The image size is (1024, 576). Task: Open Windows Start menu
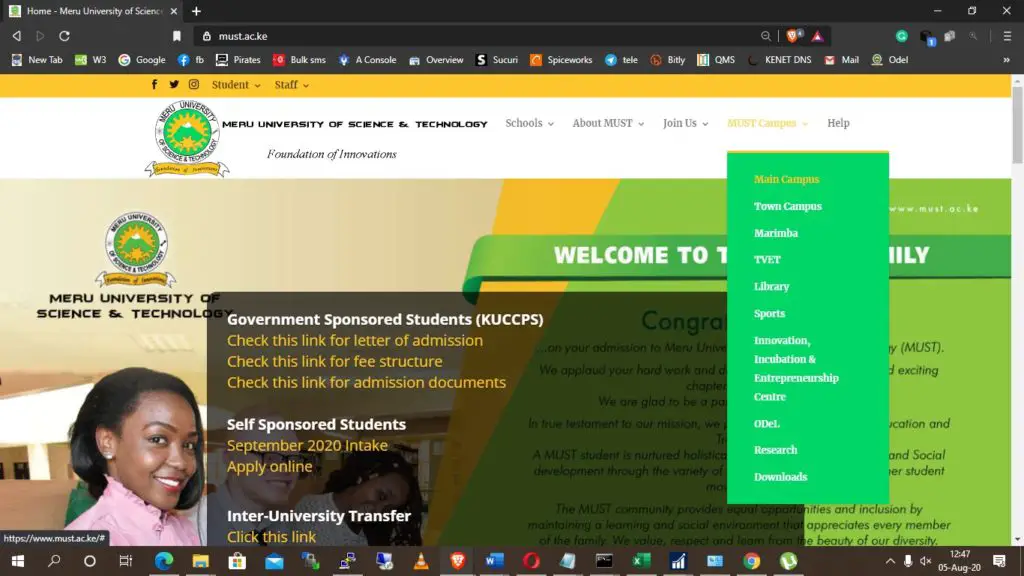click(18, 561)
